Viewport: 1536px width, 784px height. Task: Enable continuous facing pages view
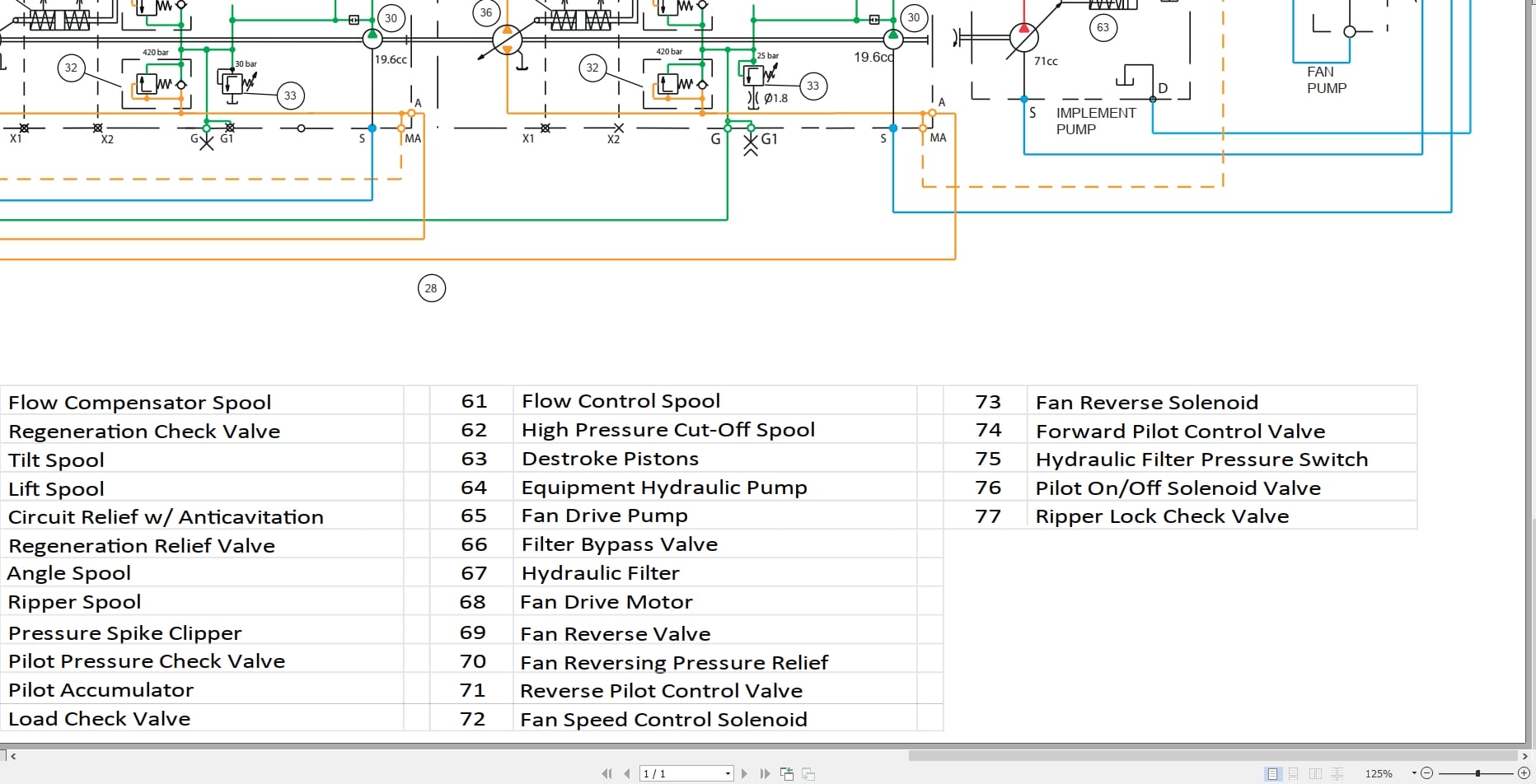1337,774
